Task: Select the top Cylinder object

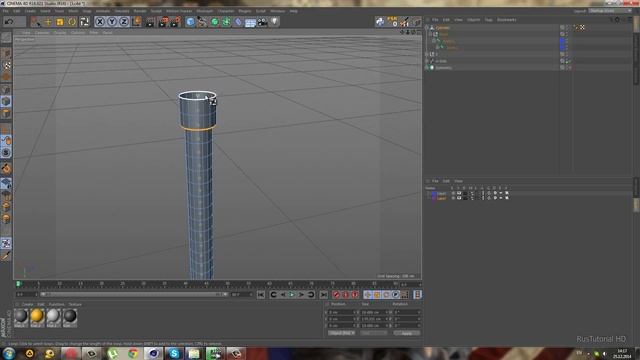Action: [442, 28]
